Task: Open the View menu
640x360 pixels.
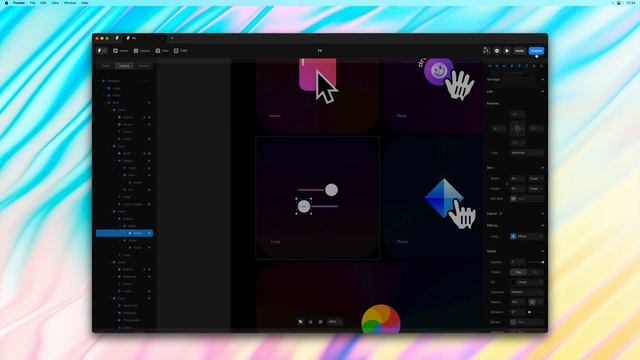Action: point(55,2)
